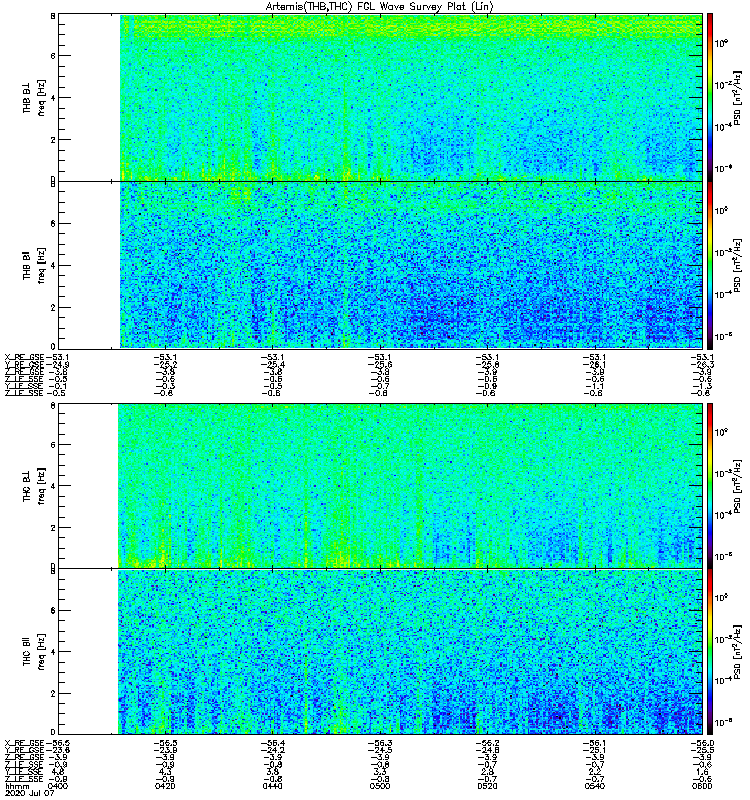Click the THC Y_LE_SSE value '2.8'
This screenshot has height=800, width=750.
tap(488, 772)
